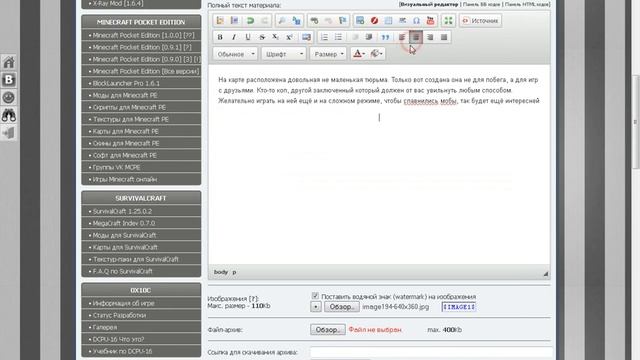Switch to the BB codes panel

(x=481, y=4)
